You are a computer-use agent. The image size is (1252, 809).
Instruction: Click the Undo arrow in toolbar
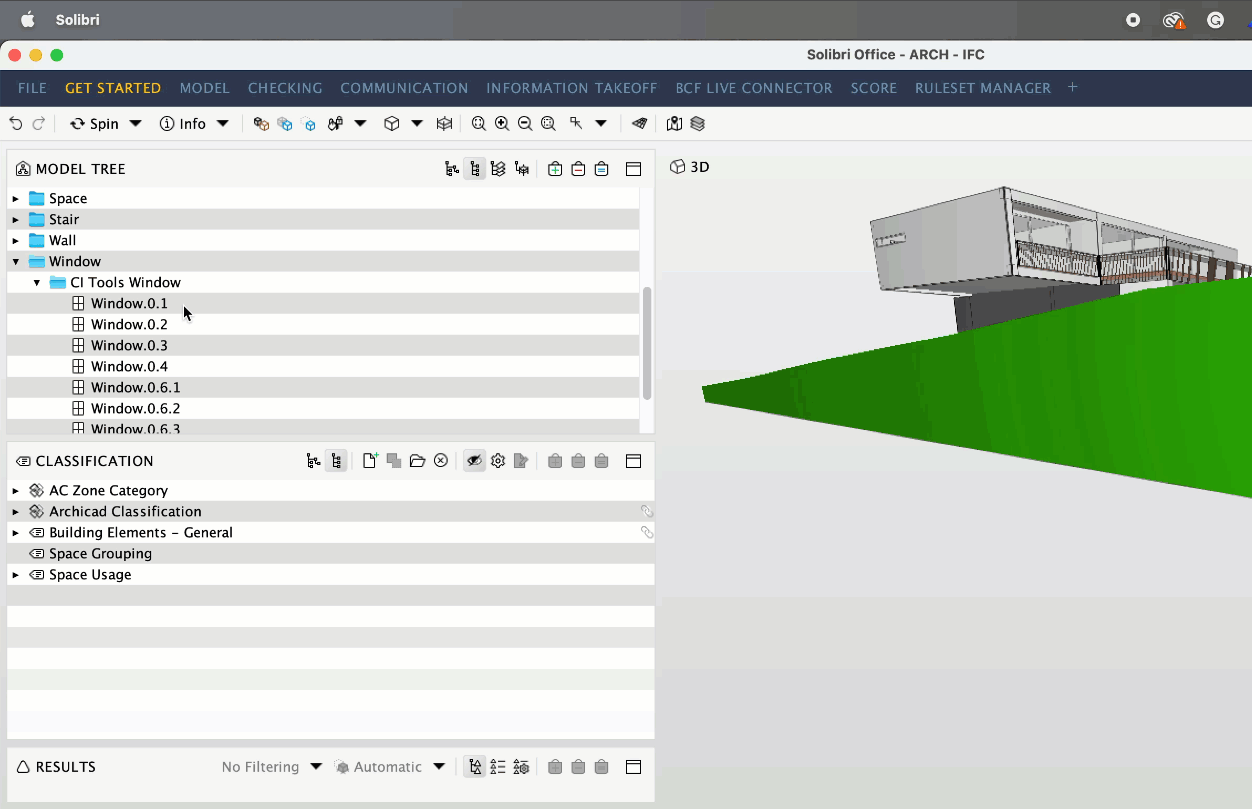[x=16, y=124]
